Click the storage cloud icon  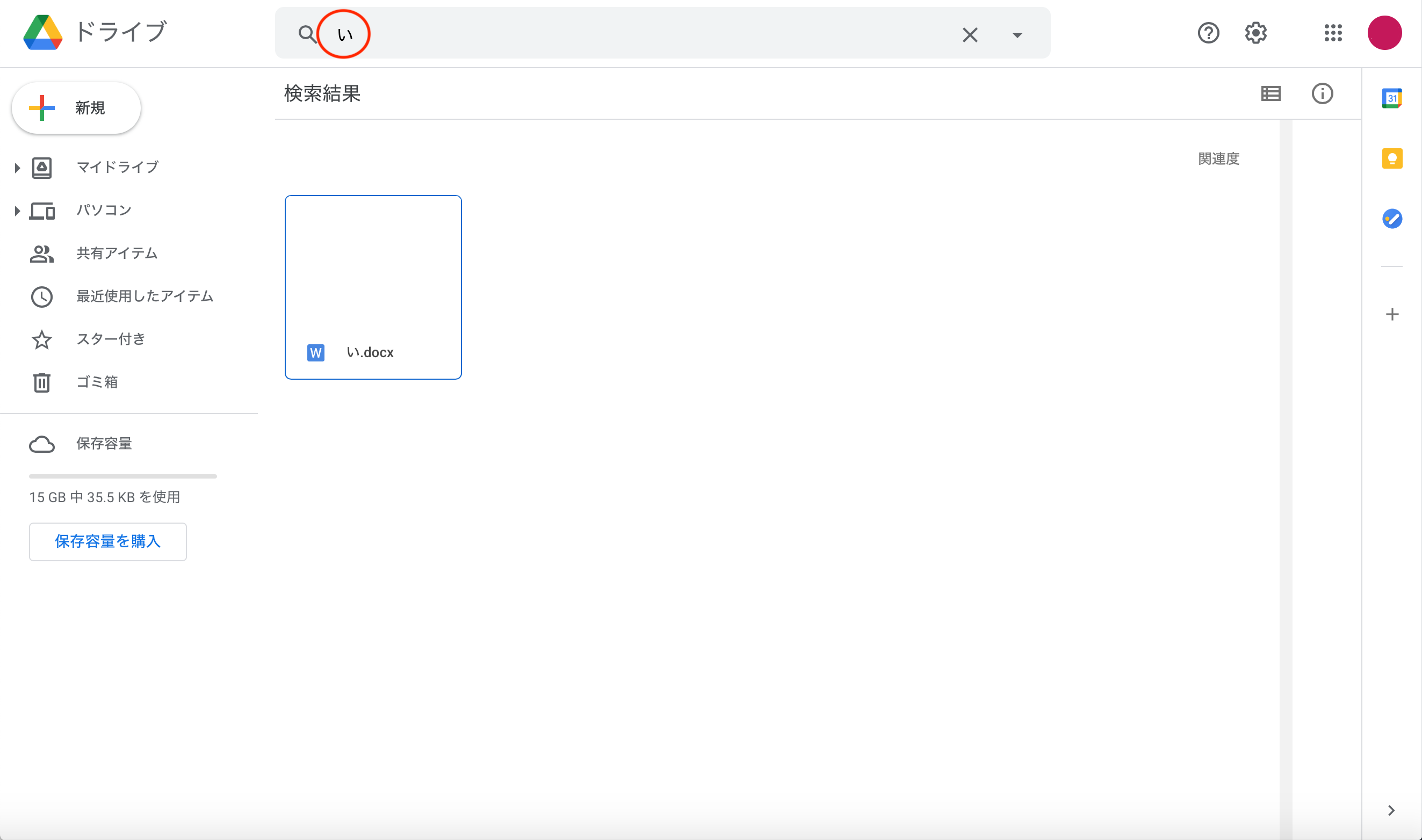pos(41,444)
